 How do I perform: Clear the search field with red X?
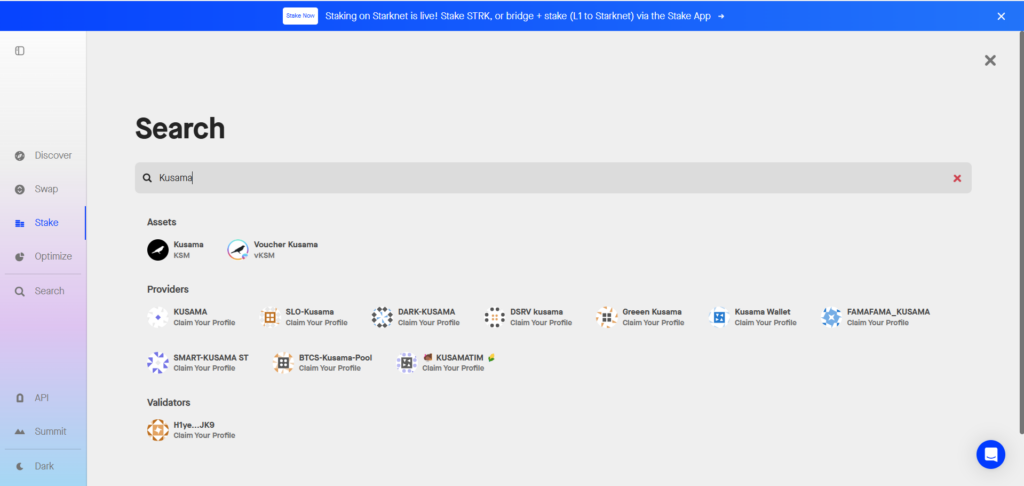click(x=957, y=178)
